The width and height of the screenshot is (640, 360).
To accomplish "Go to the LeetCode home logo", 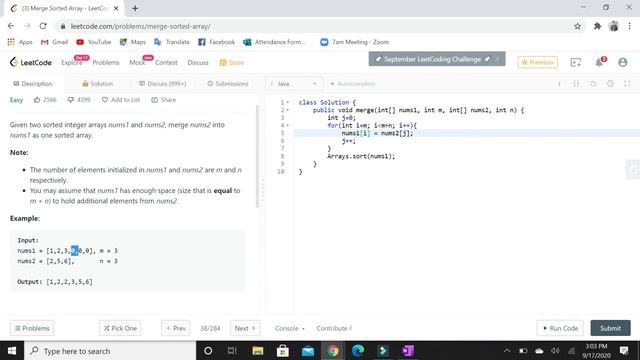I will pos(31,62).
